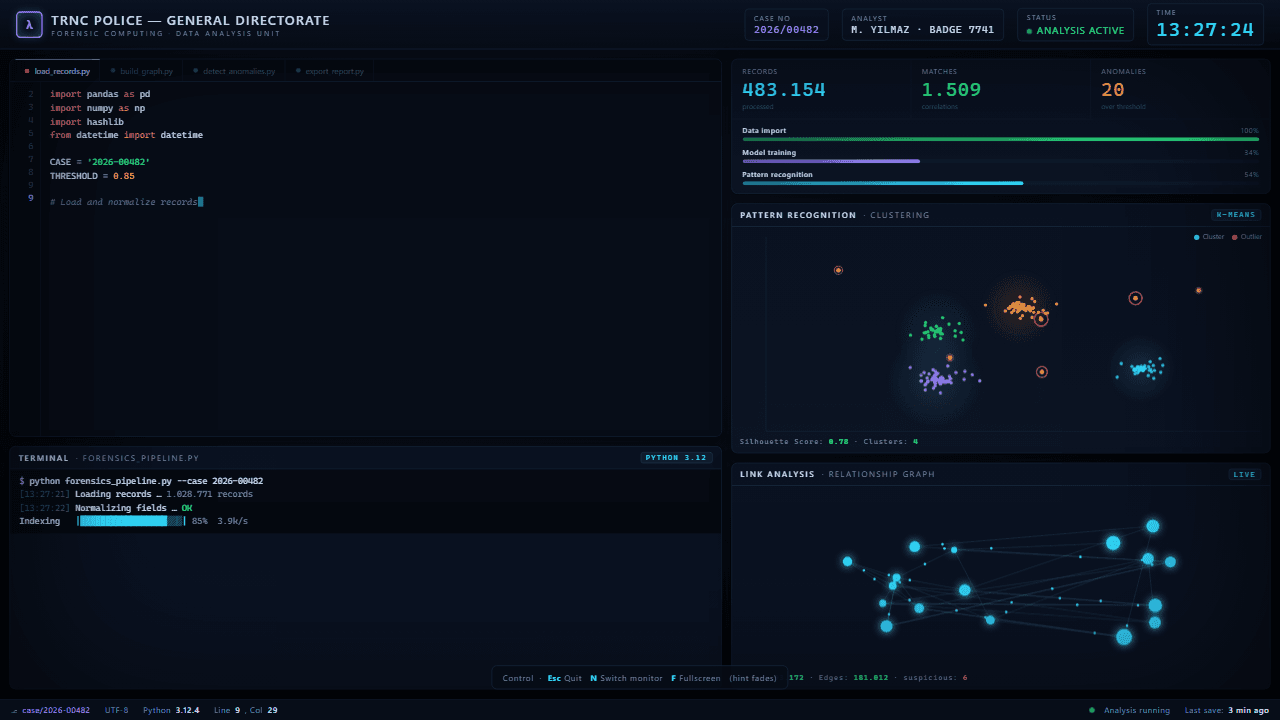Click the Silhouette Score 0.78 text

(x=794, y=441)
